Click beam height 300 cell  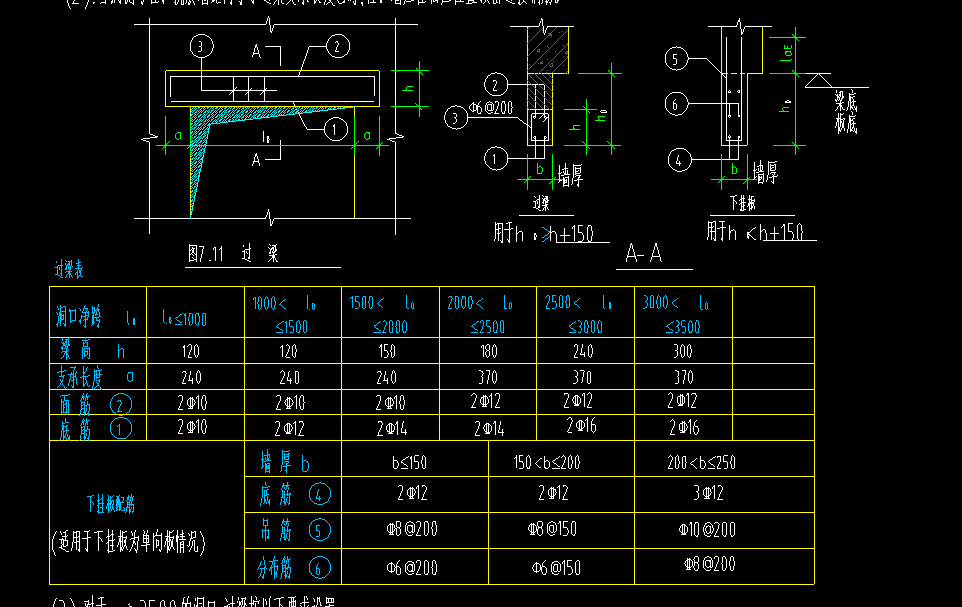point(682,351)
